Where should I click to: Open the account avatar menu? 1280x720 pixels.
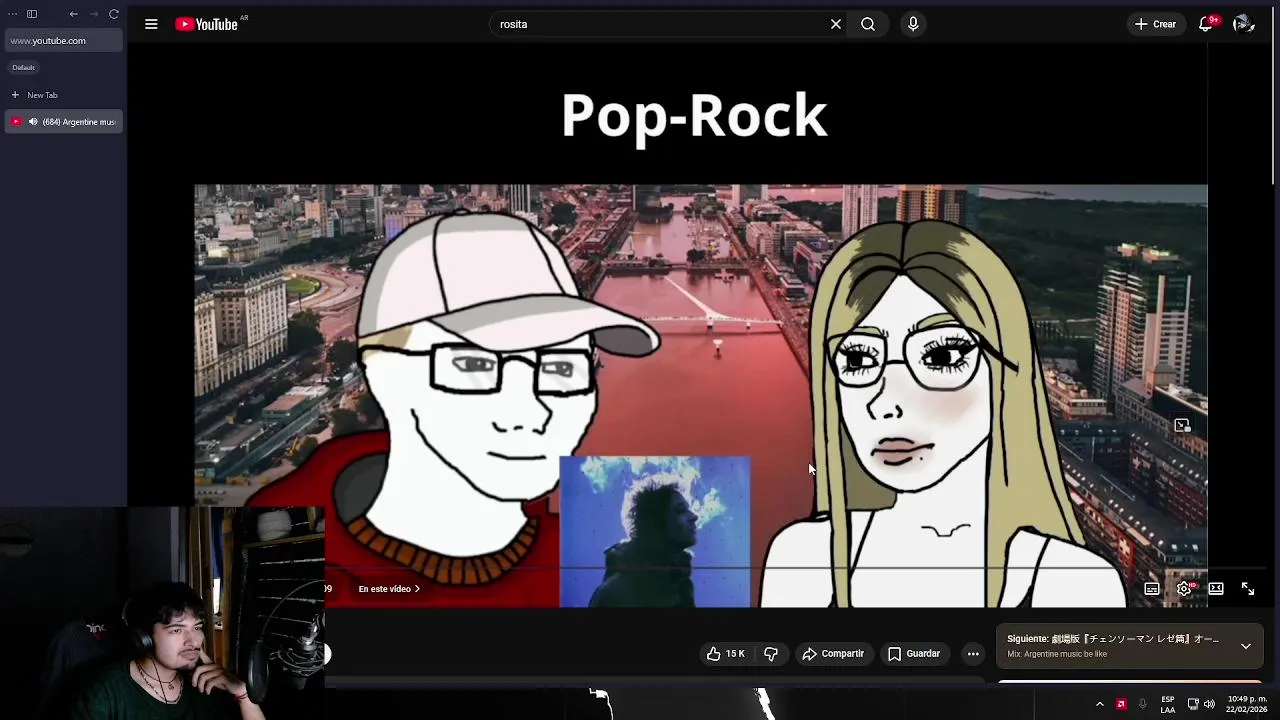click(1243, 24)
